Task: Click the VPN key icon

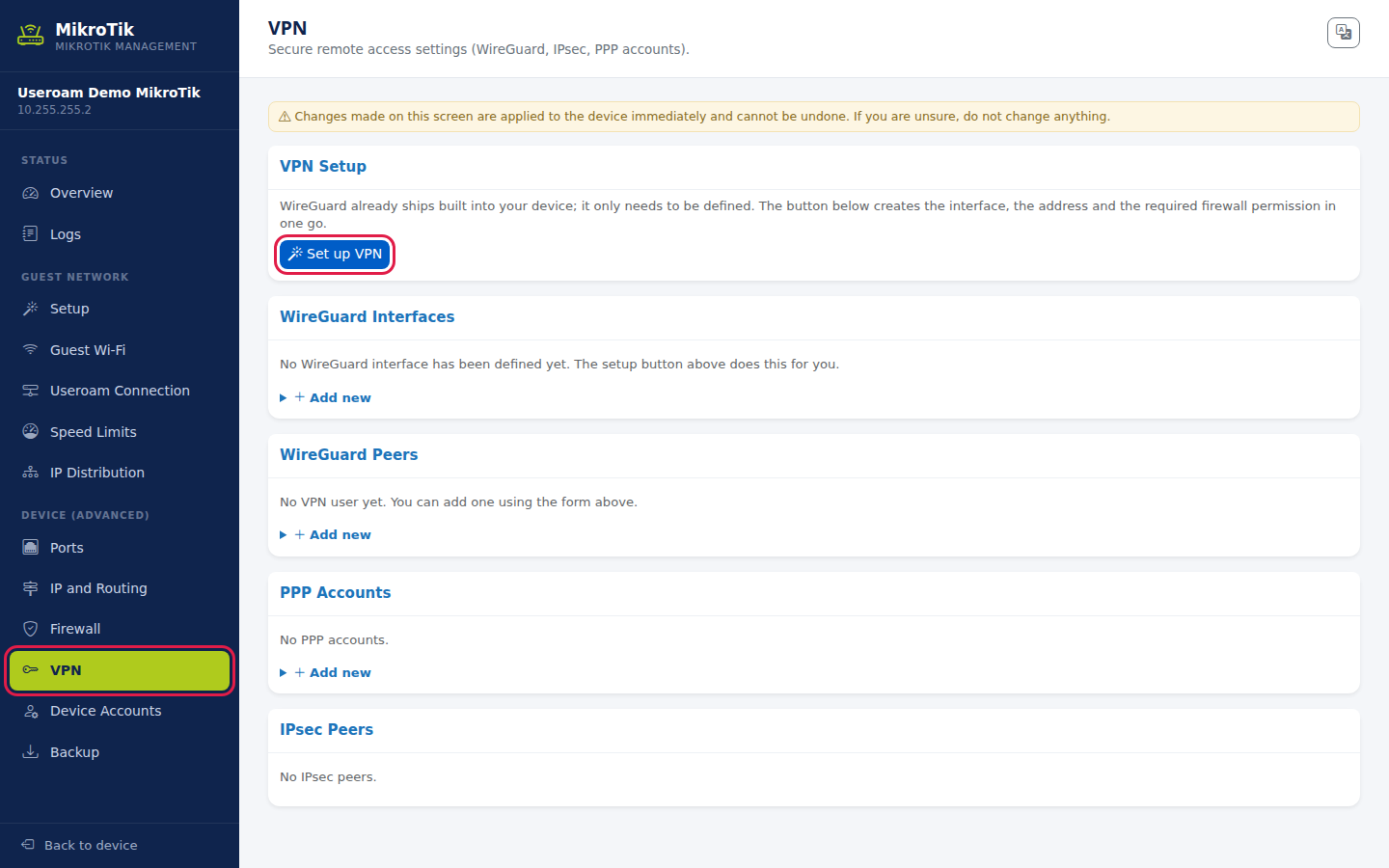Action: [x=31, y=670]
